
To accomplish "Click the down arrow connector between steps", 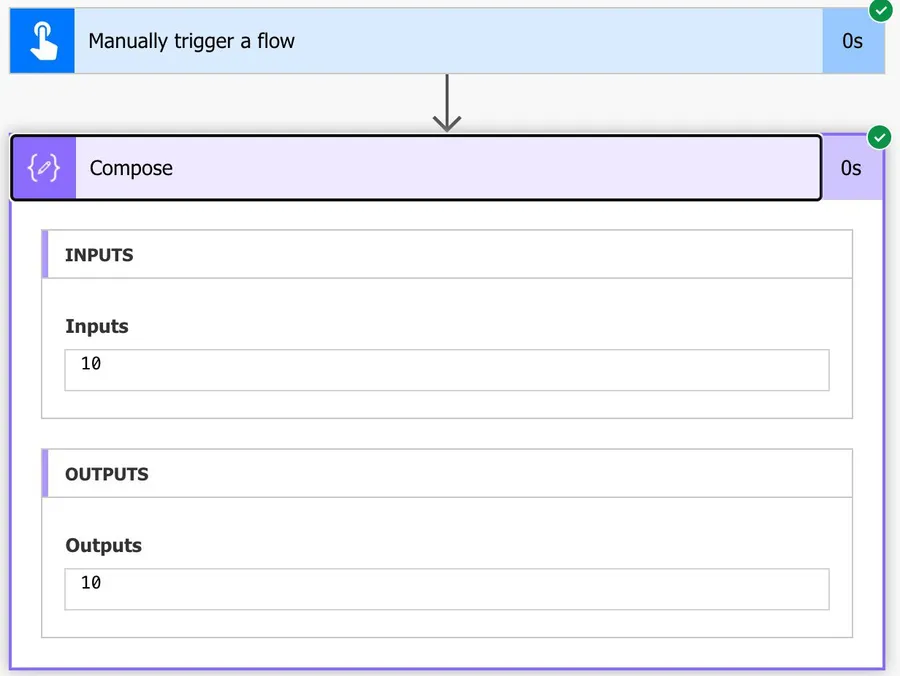I will coord(446,105).
